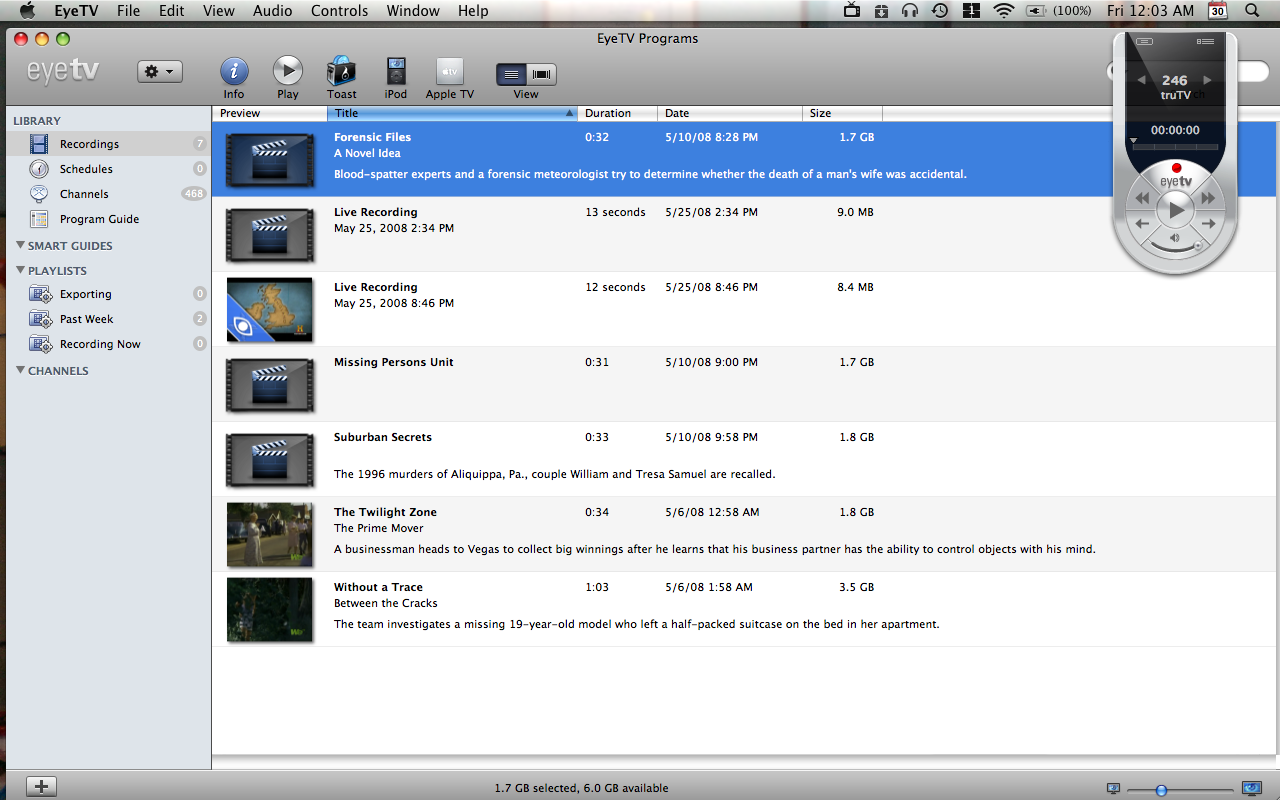This screenshot has width=1280, height=800.
Task: Open the gear action dropdown menu
Action: point(160,71)
